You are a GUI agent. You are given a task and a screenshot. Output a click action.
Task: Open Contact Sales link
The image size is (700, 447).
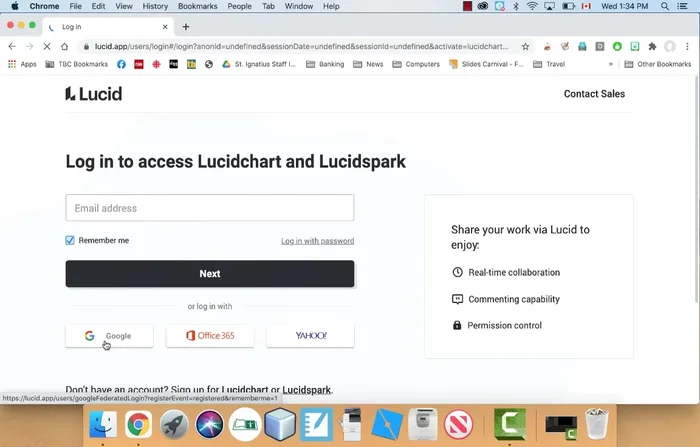(594, 94)
